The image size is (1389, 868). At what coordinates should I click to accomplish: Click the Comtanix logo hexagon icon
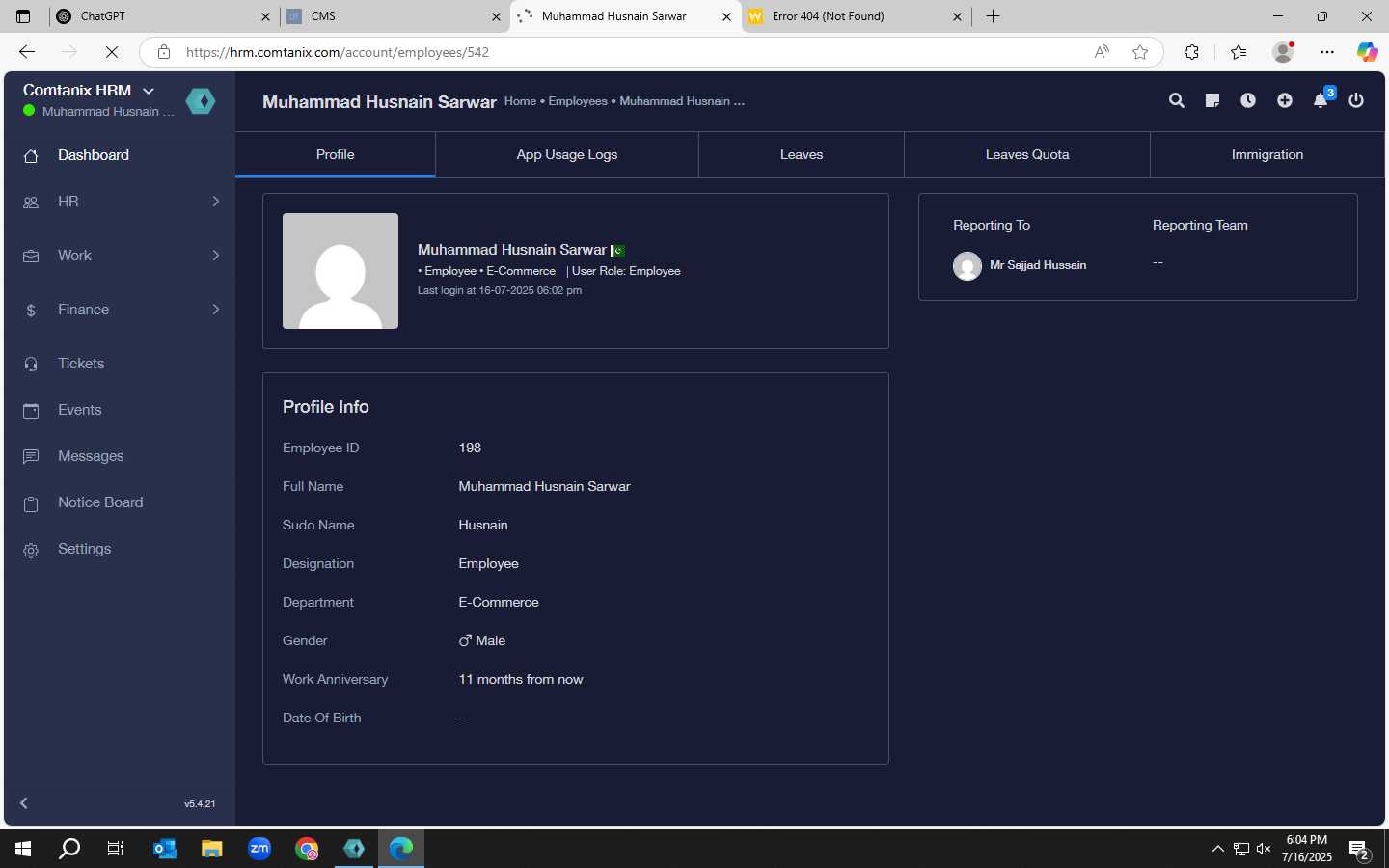(x=201, y=100)
